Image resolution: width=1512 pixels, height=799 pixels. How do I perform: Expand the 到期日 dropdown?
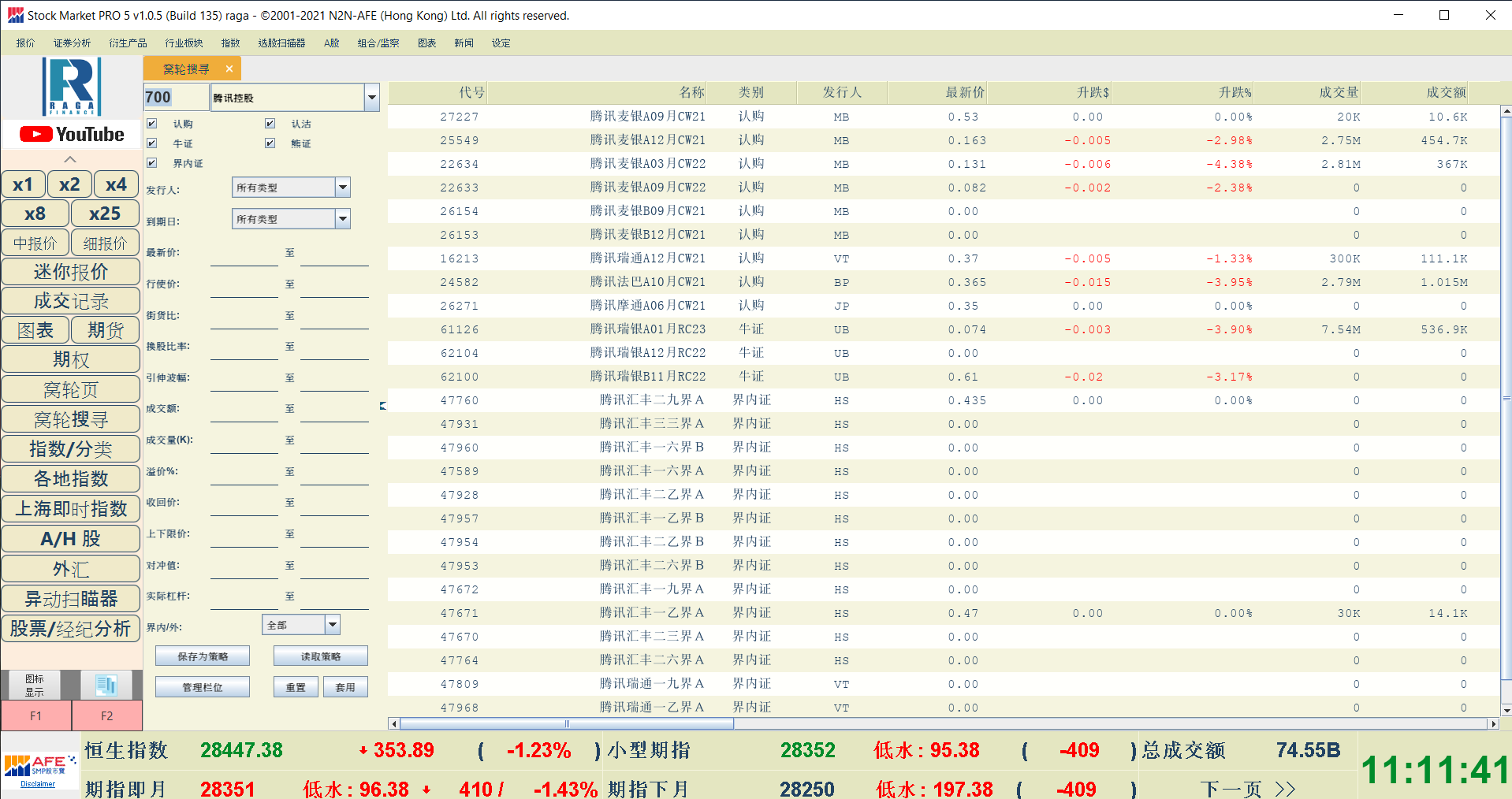point(343,219)
